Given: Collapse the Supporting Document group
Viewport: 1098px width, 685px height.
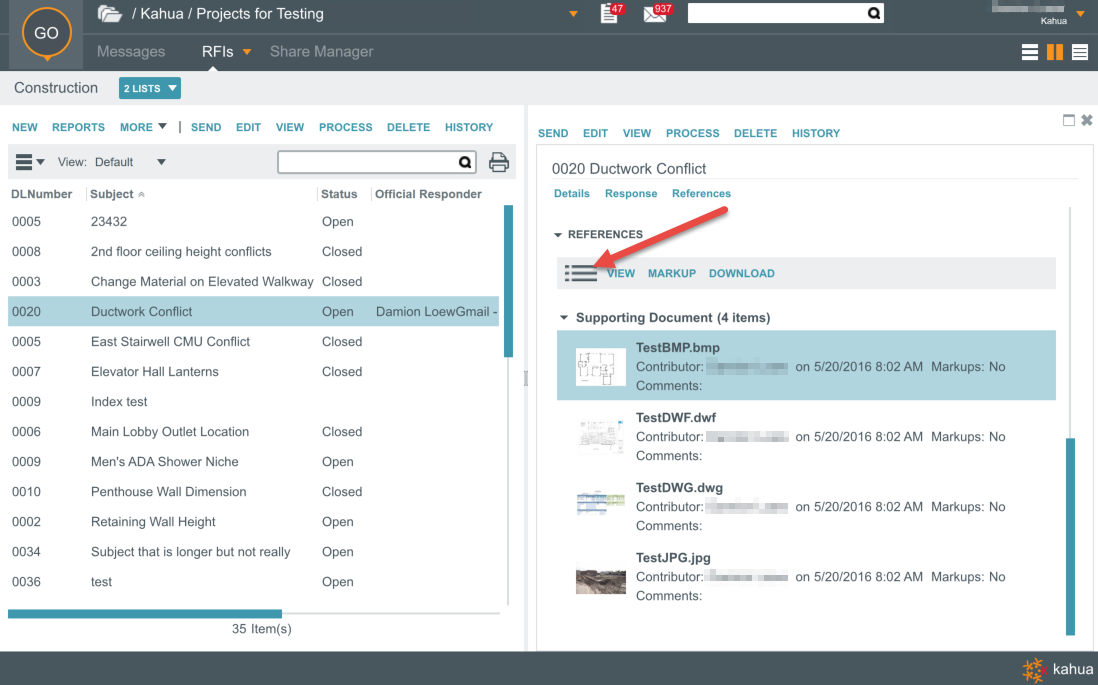Looking at the screenshot, I should click(566, 318).
